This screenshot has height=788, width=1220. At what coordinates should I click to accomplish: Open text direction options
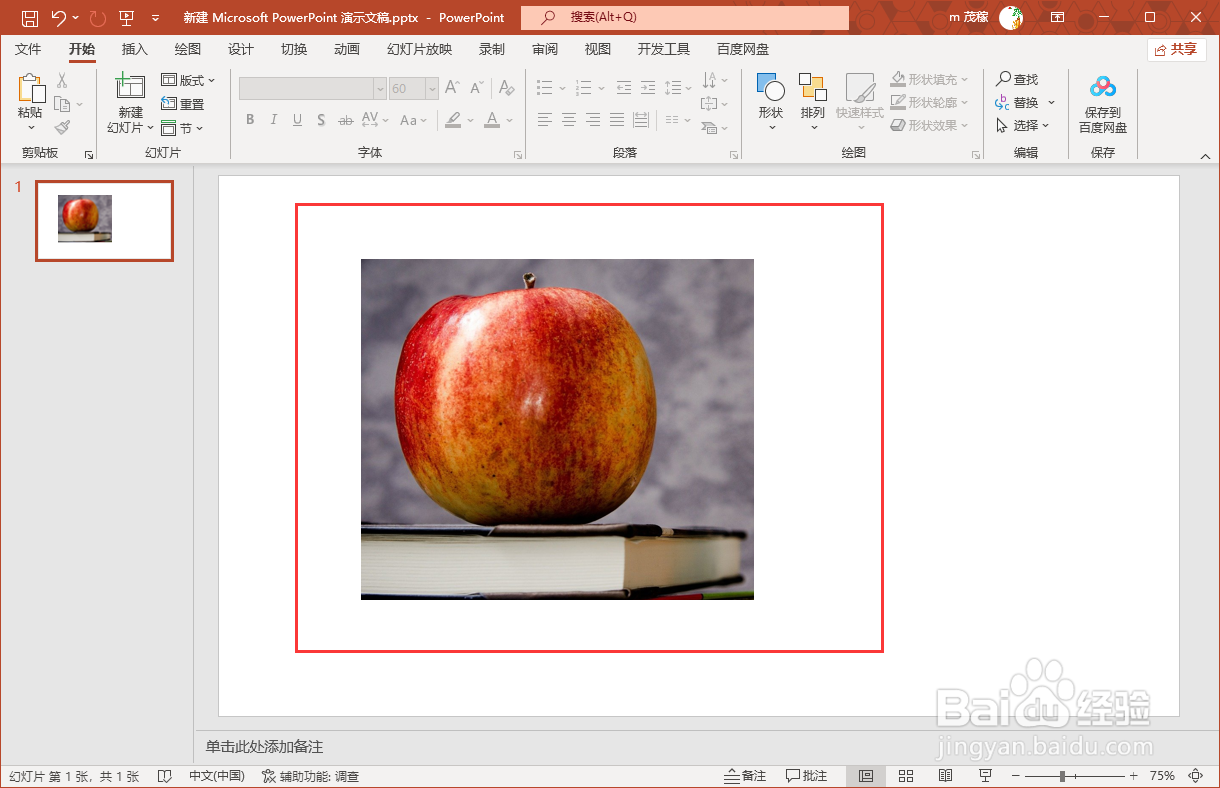tap(716, 80)
